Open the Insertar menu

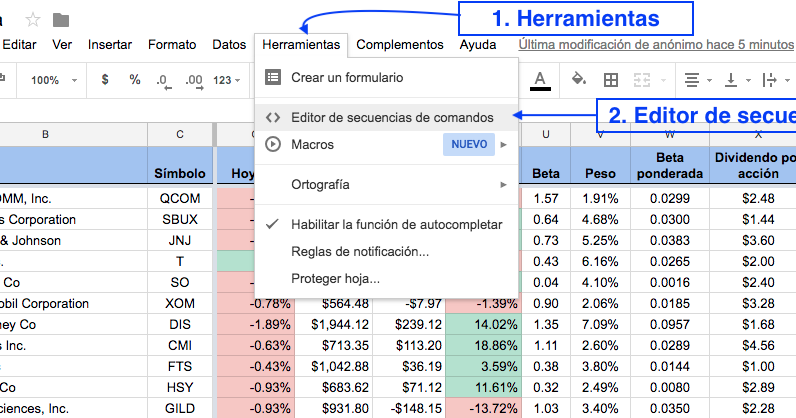point(110,45)
